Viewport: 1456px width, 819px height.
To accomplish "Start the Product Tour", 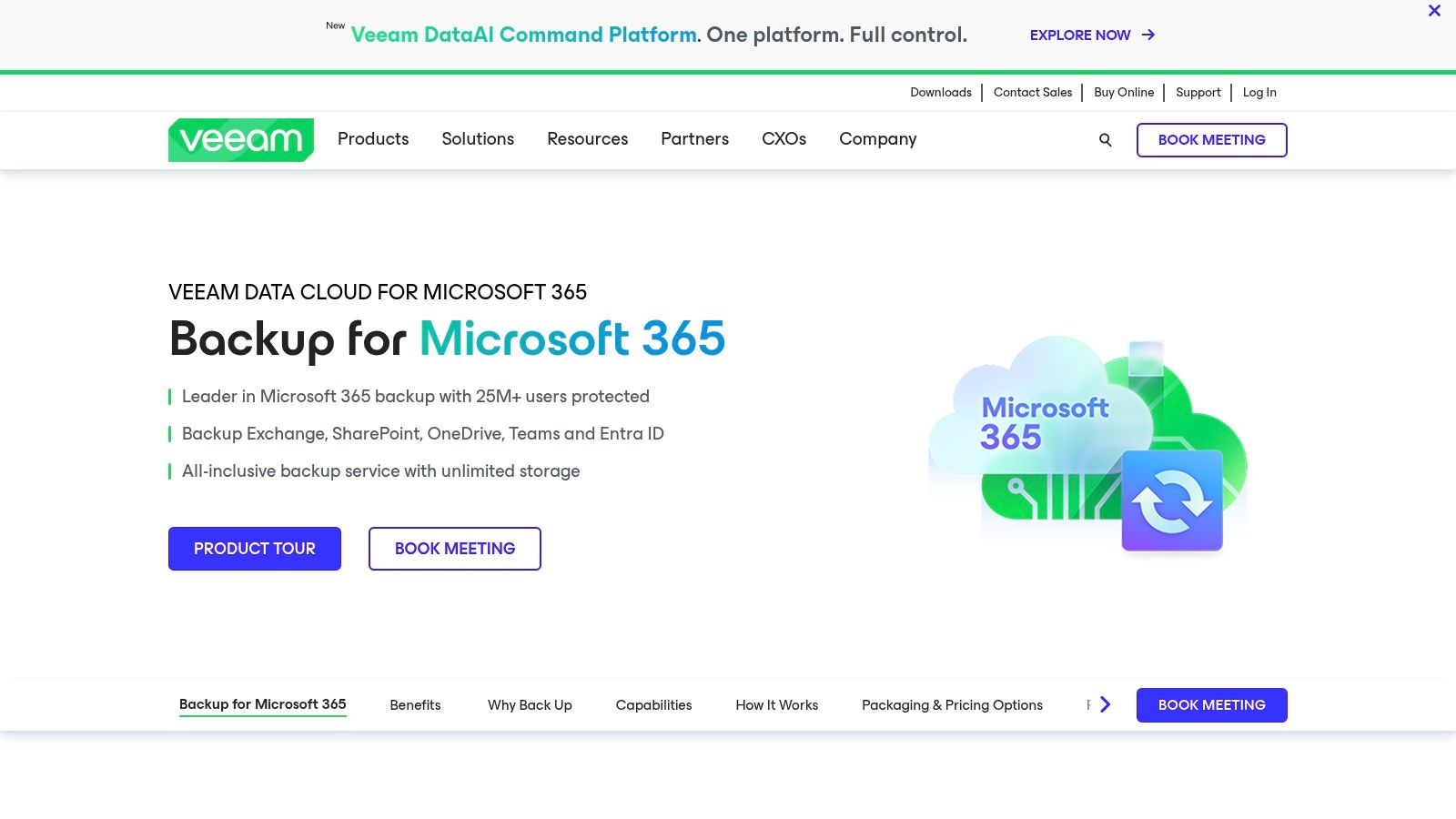I will pyautogui.click(x=255, y=549).
